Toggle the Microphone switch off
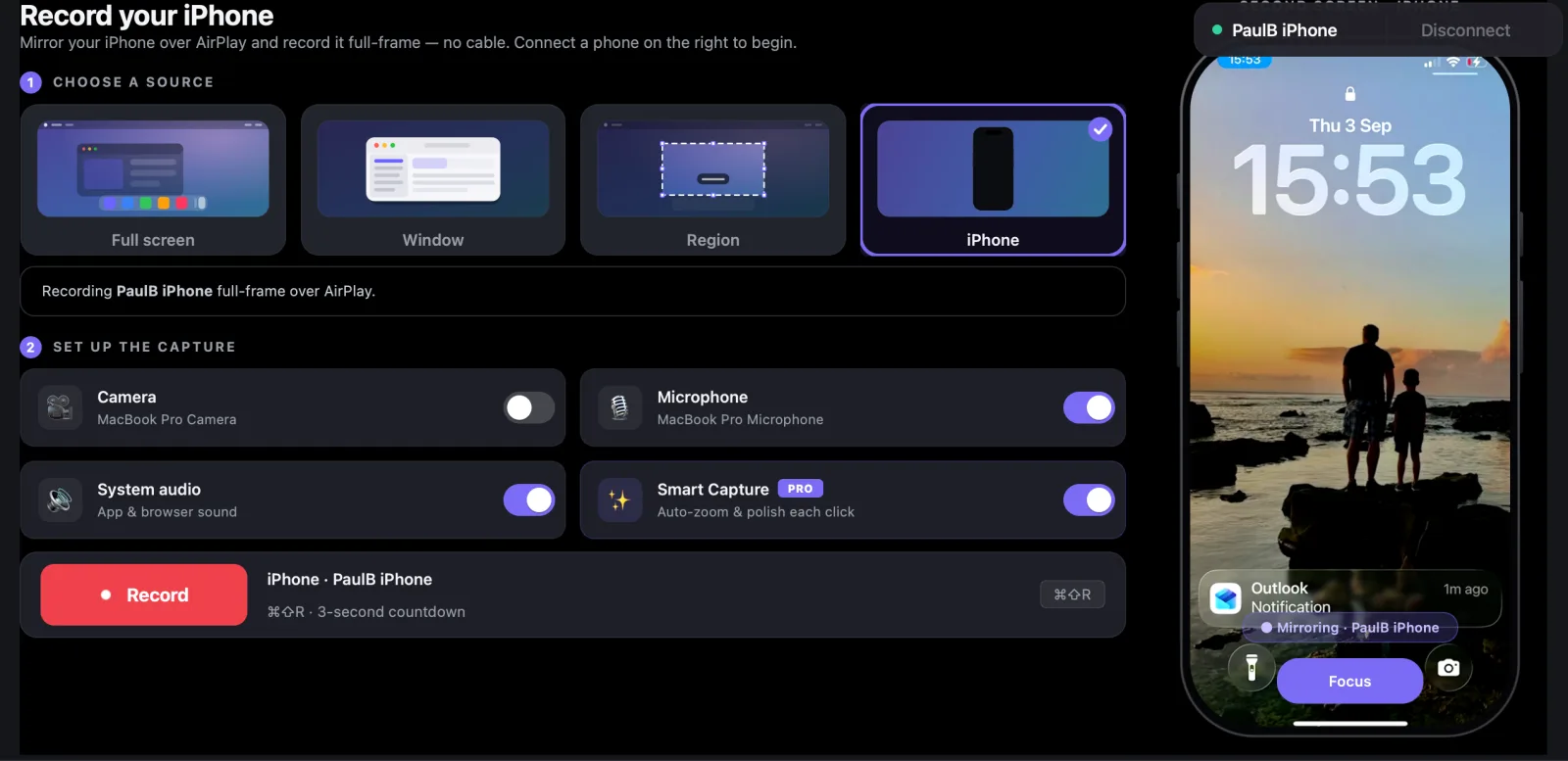Image resolution: width=1568 pixels, height=761 pixels. coord(1089,407)
